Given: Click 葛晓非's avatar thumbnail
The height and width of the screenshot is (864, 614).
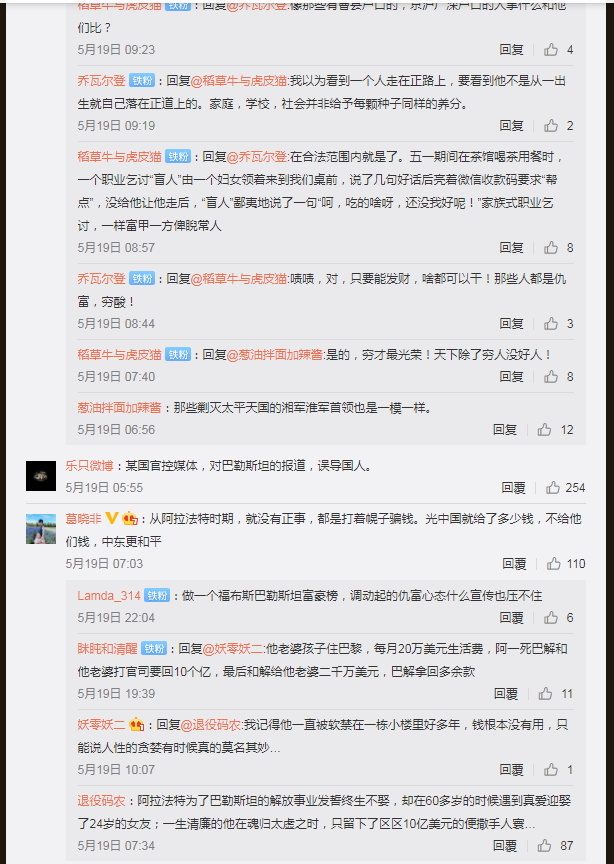Looking at the screenshot, I should click(x=41, y=529).
